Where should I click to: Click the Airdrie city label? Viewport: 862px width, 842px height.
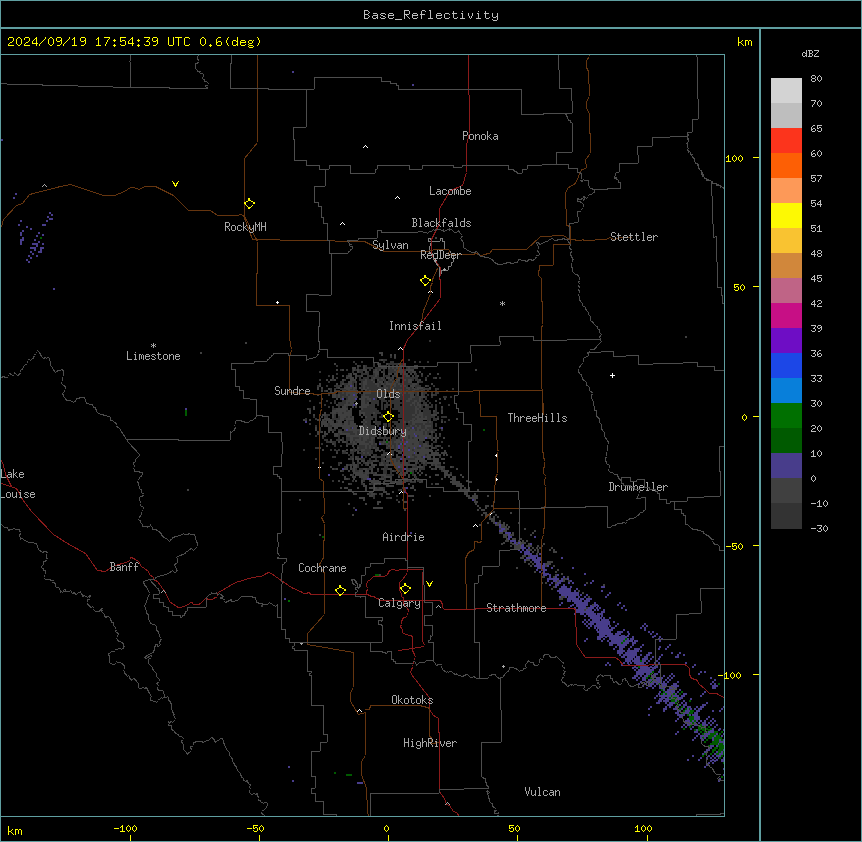(x=403, y=537)
